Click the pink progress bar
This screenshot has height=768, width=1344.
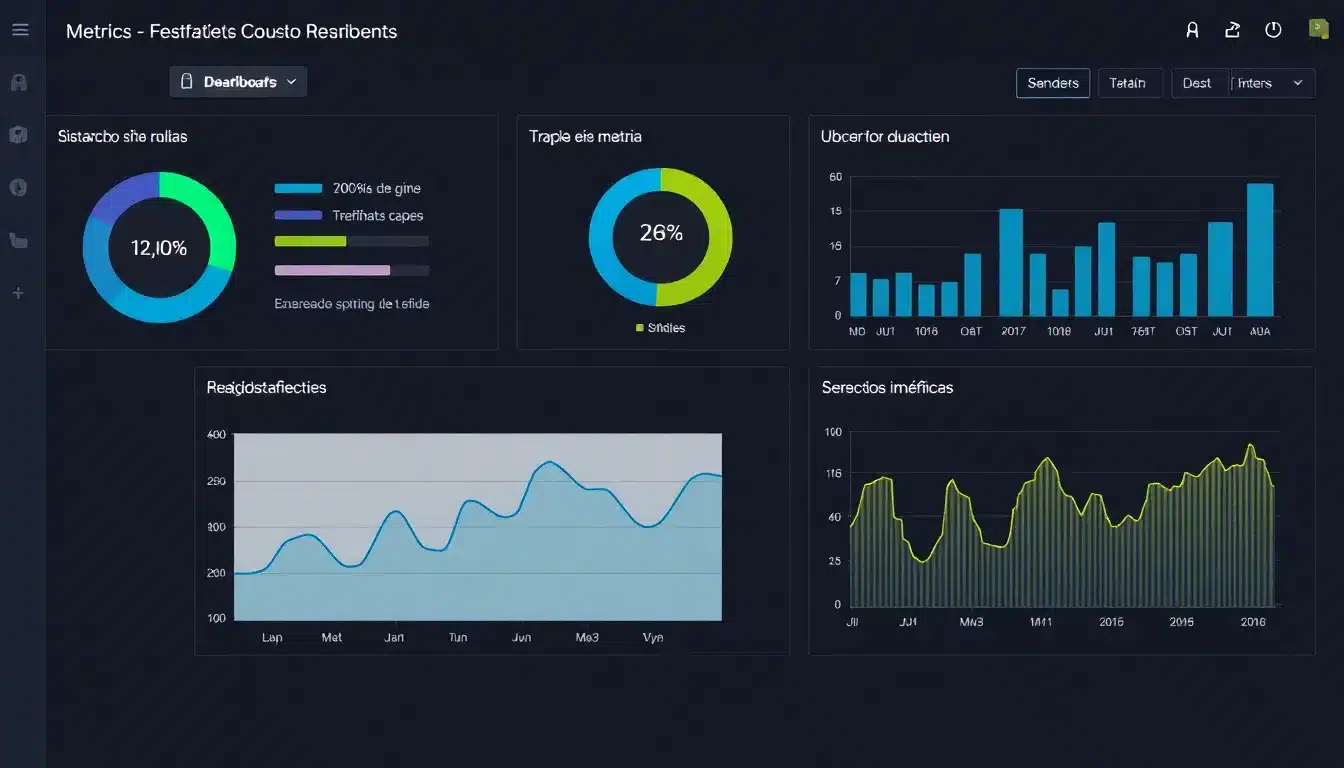(332, 270)
